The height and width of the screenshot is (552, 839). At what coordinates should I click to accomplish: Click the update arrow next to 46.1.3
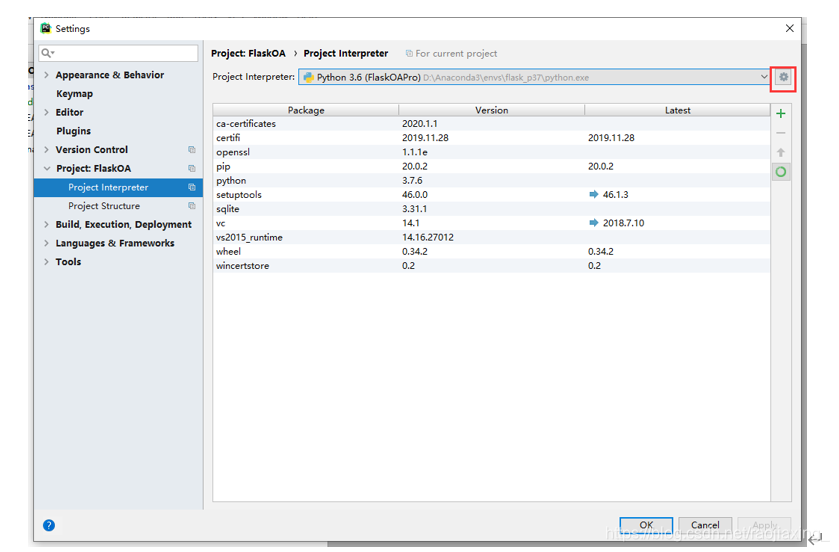(593, 194)
